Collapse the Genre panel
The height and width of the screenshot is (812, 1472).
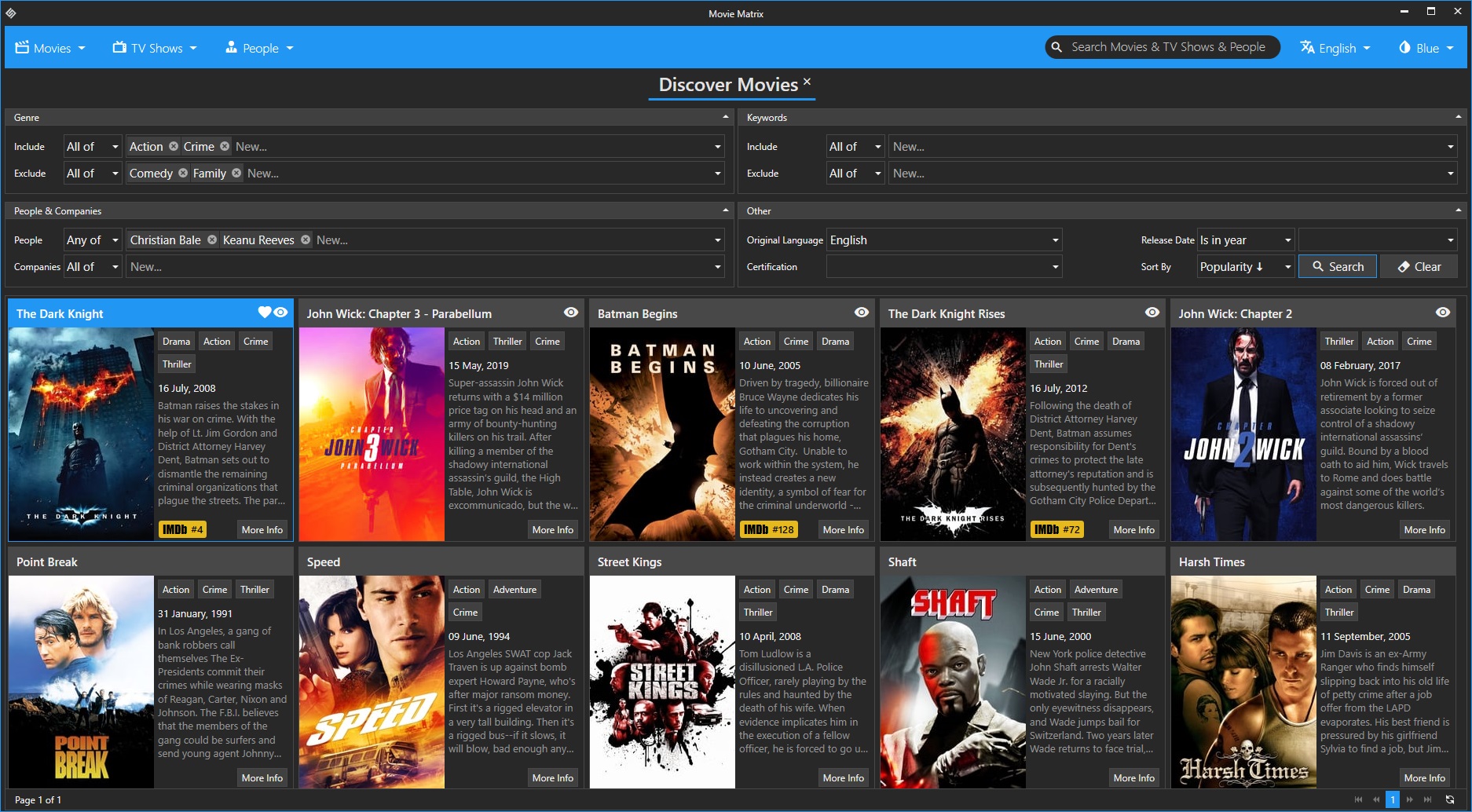coord(725,117)
